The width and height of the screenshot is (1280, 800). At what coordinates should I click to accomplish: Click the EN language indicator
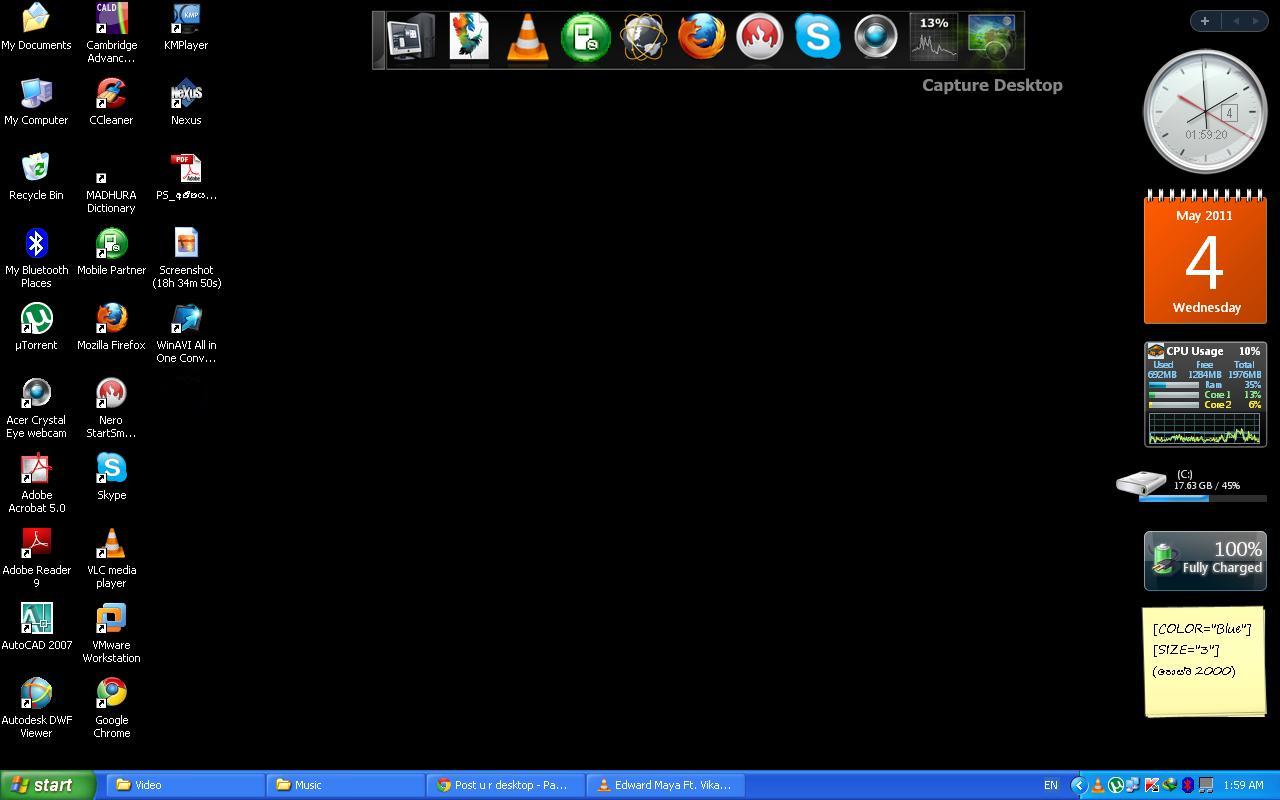click(1051, 785)
